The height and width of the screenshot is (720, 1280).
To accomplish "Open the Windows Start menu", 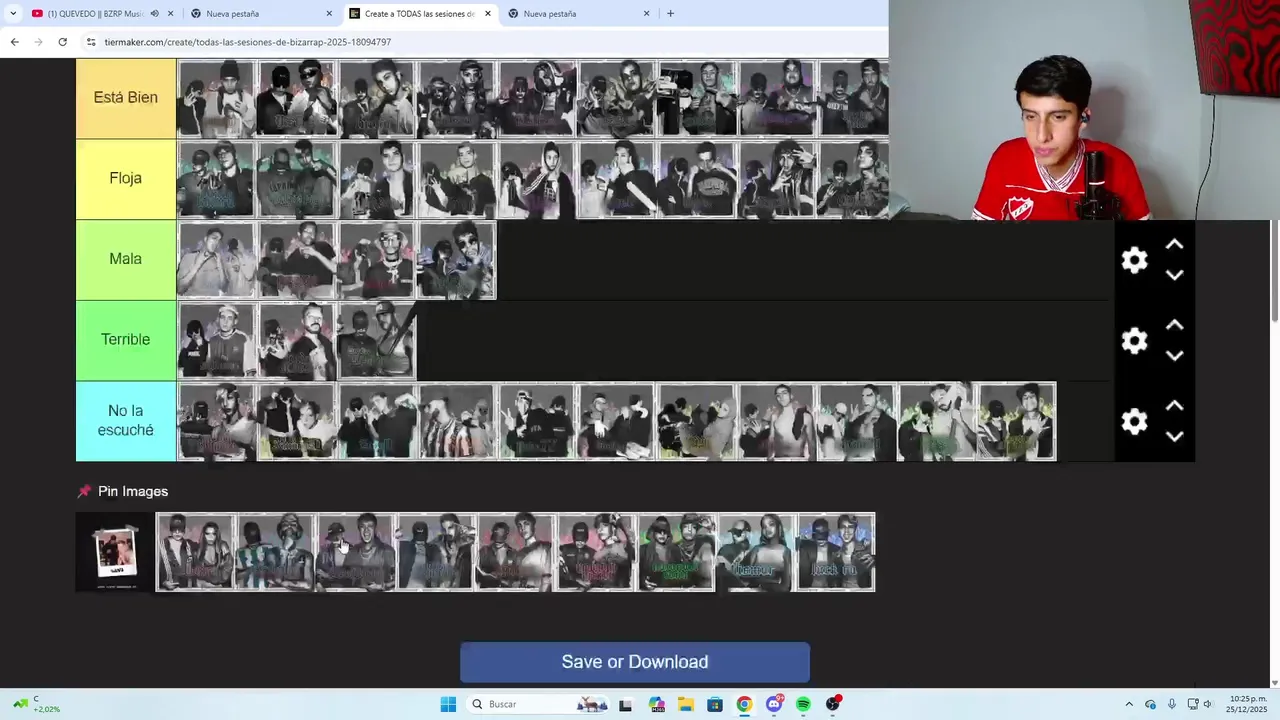I will 448,704.
